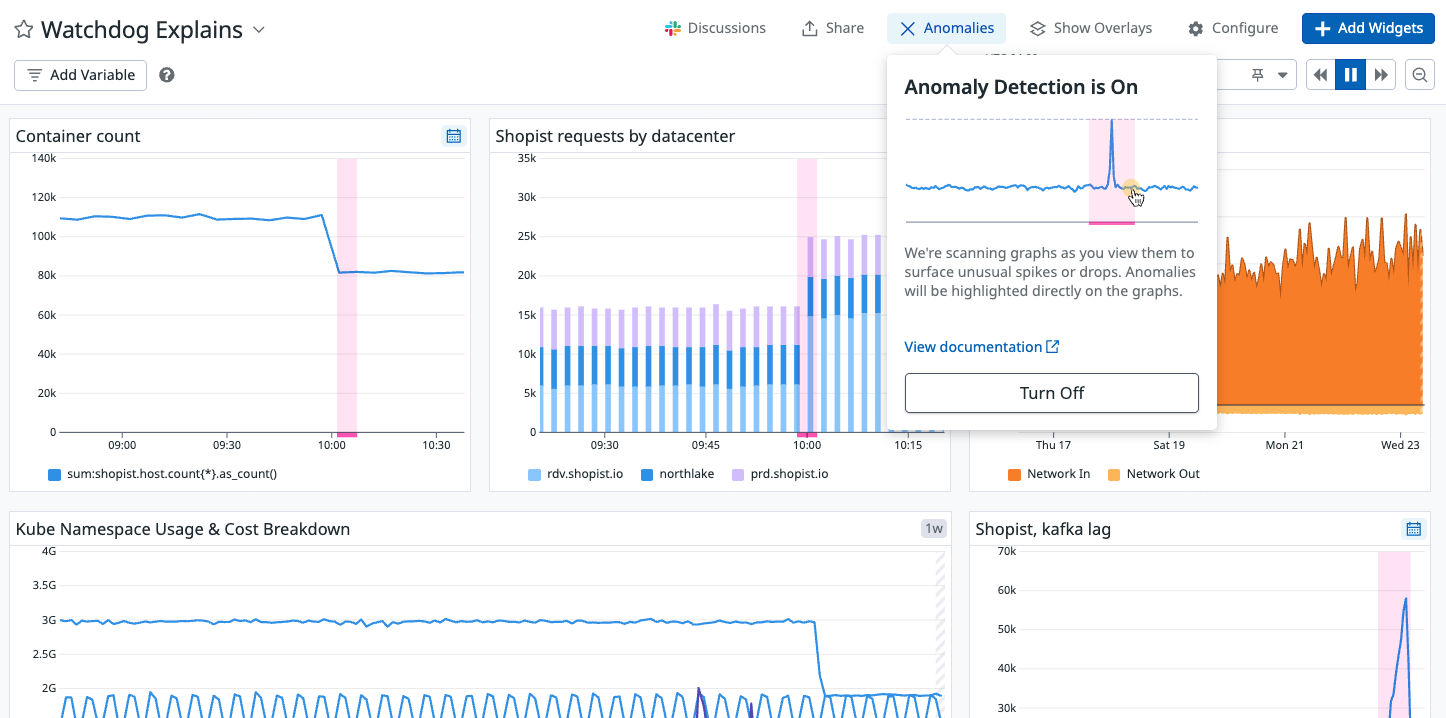This screenshot has width=1446, height=718.
Task: Click the prd.shopist.io legend color swatch
Action: point(738,474)
